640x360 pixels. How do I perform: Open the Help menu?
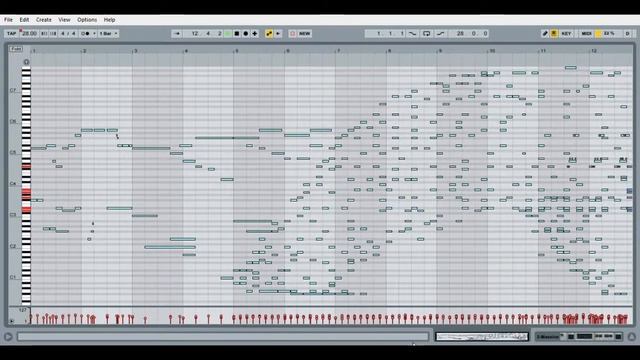[109, 20]
